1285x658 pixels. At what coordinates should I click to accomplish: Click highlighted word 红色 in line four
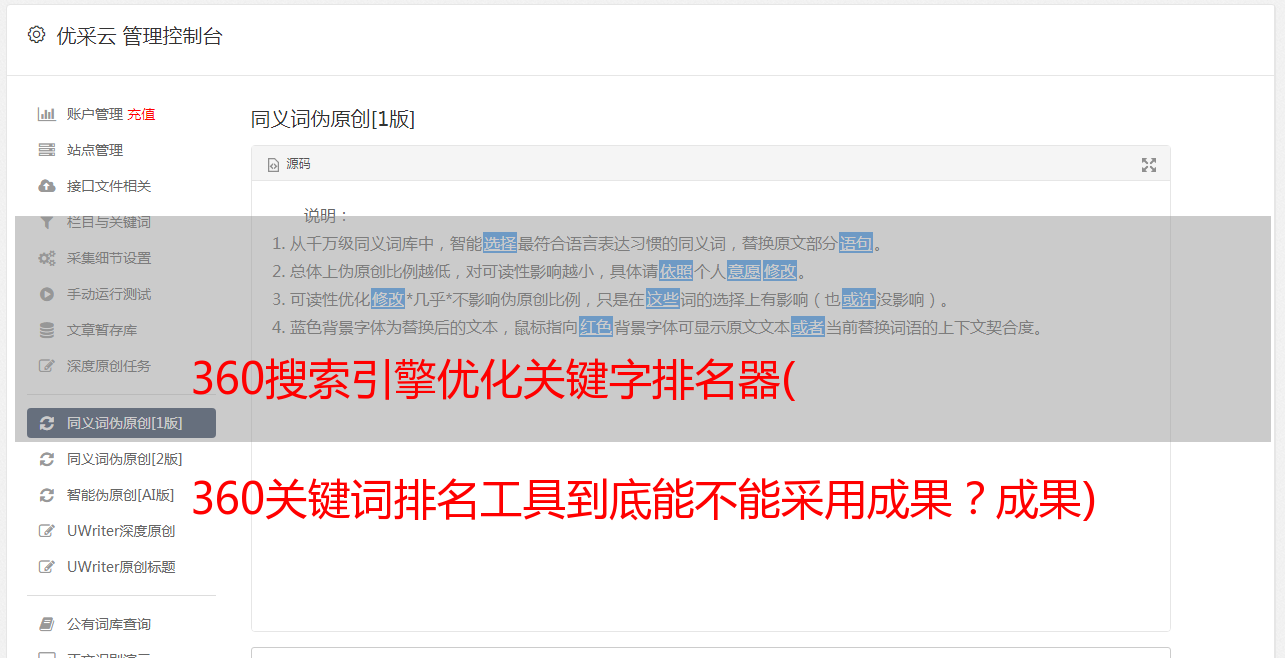[x=595, y=327]
